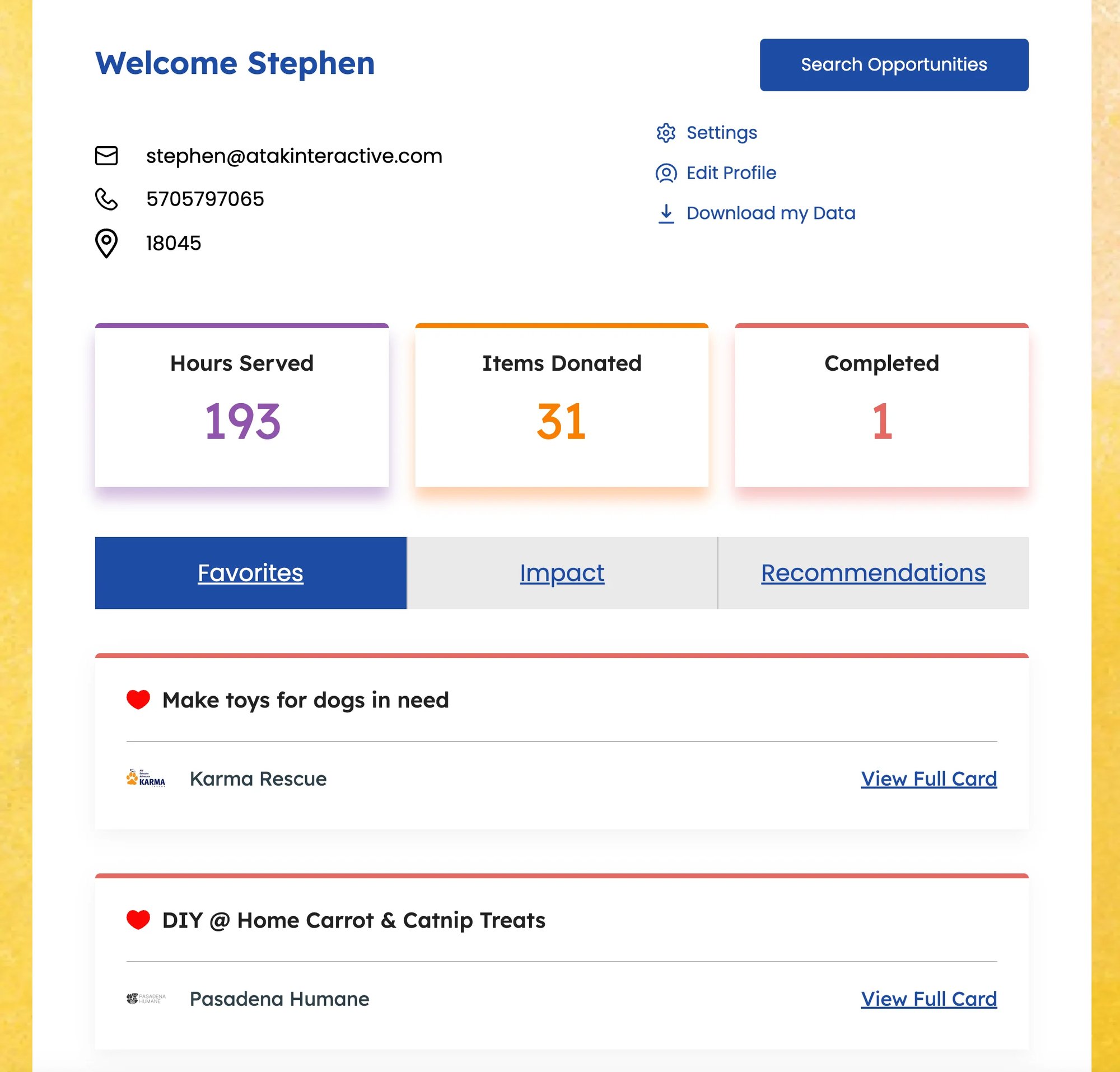The height and width of the screenshot is (1072, 1120).
Task: Click the settings gear icon
Action: [x=664, y=132]
